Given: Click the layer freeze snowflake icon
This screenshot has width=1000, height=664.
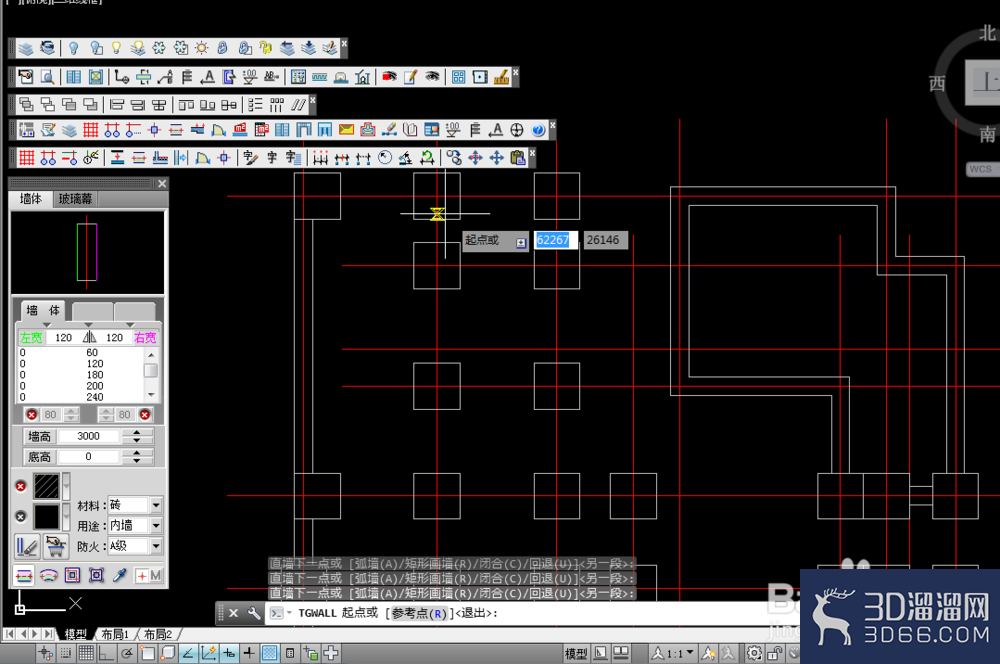Looking at the screenshot, I should click(x=159, y=48).
